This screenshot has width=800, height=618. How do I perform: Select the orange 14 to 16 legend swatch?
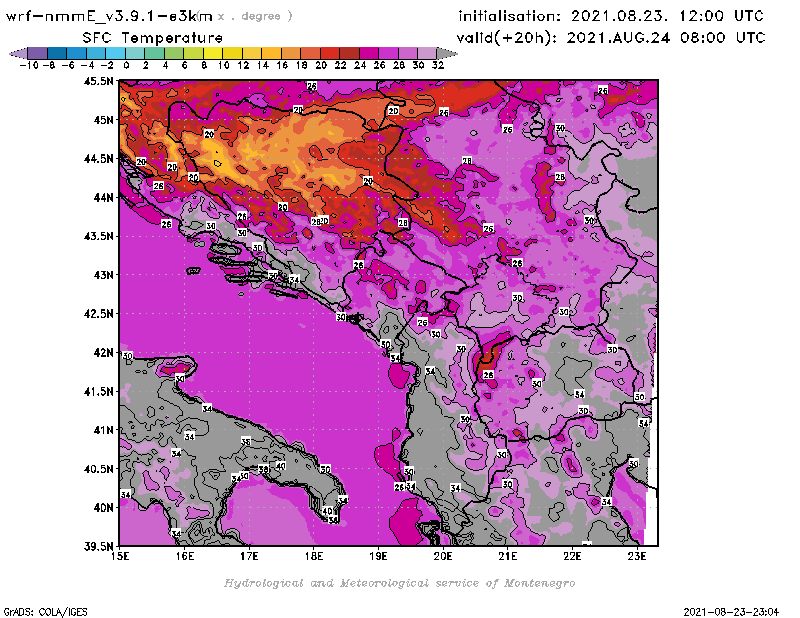point(271,53)
